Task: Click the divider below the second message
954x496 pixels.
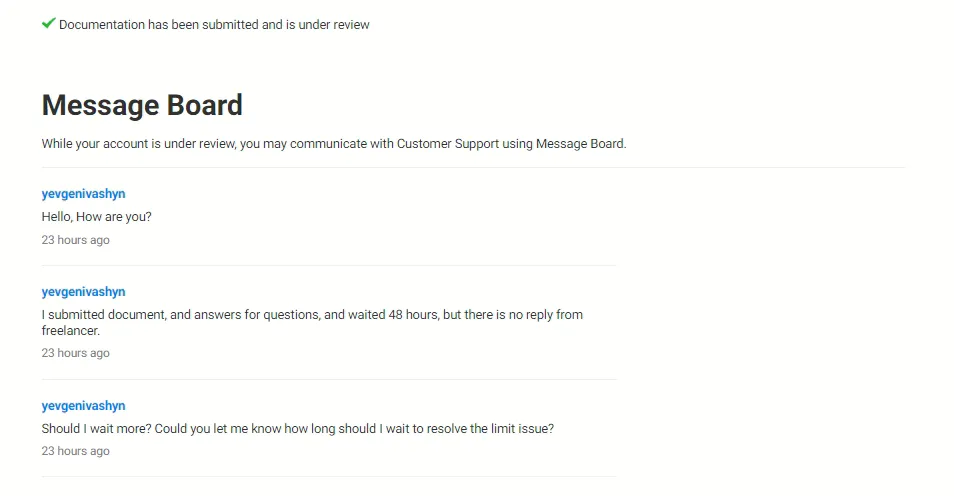Action: click(328, 380)
